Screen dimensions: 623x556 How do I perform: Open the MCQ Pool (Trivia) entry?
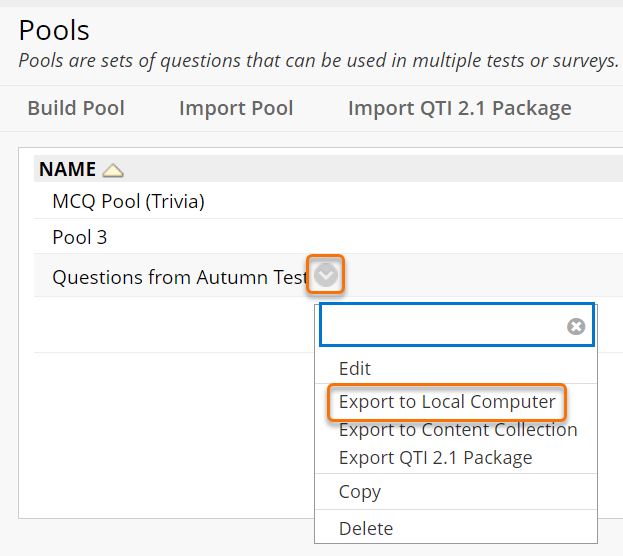128,202
